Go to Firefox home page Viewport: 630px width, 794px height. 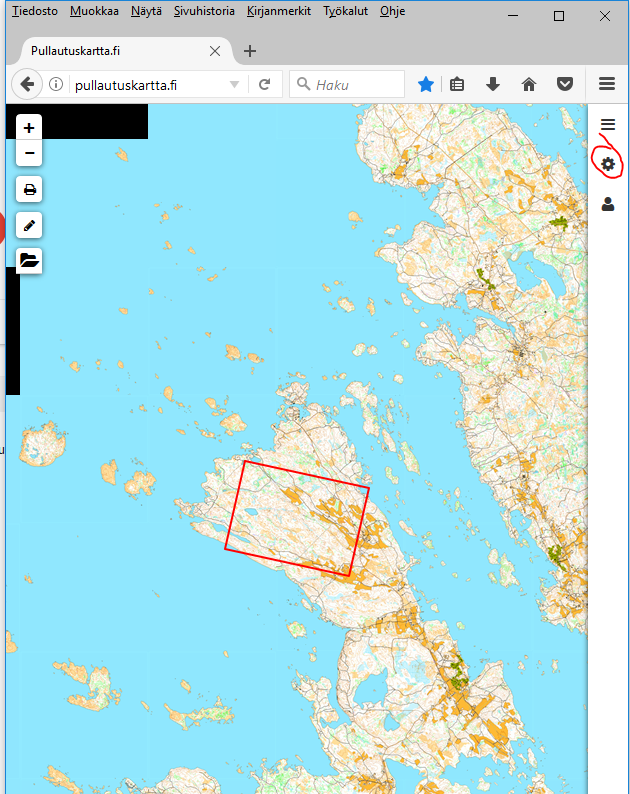[x=529, y=85]
